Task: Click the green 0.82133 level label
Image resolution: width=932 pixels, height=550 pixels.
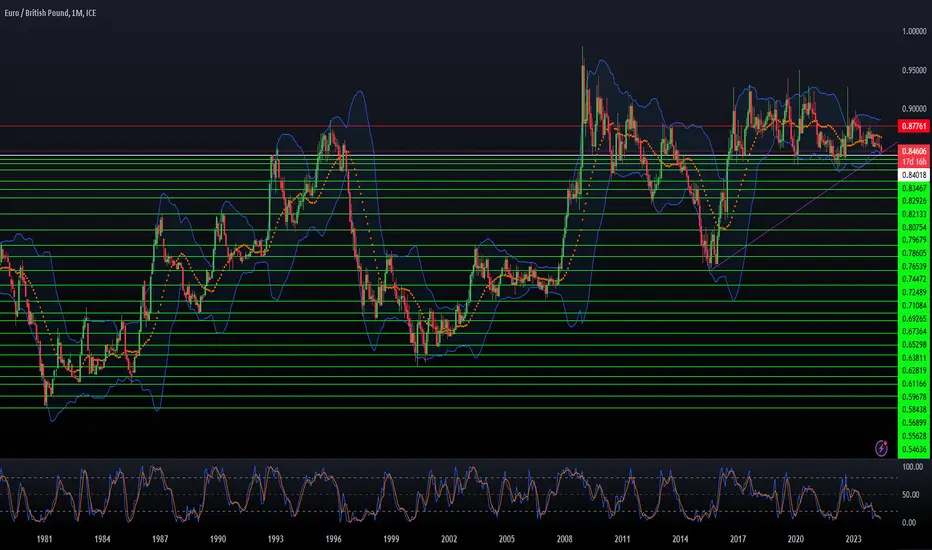Action: (914, 214)
